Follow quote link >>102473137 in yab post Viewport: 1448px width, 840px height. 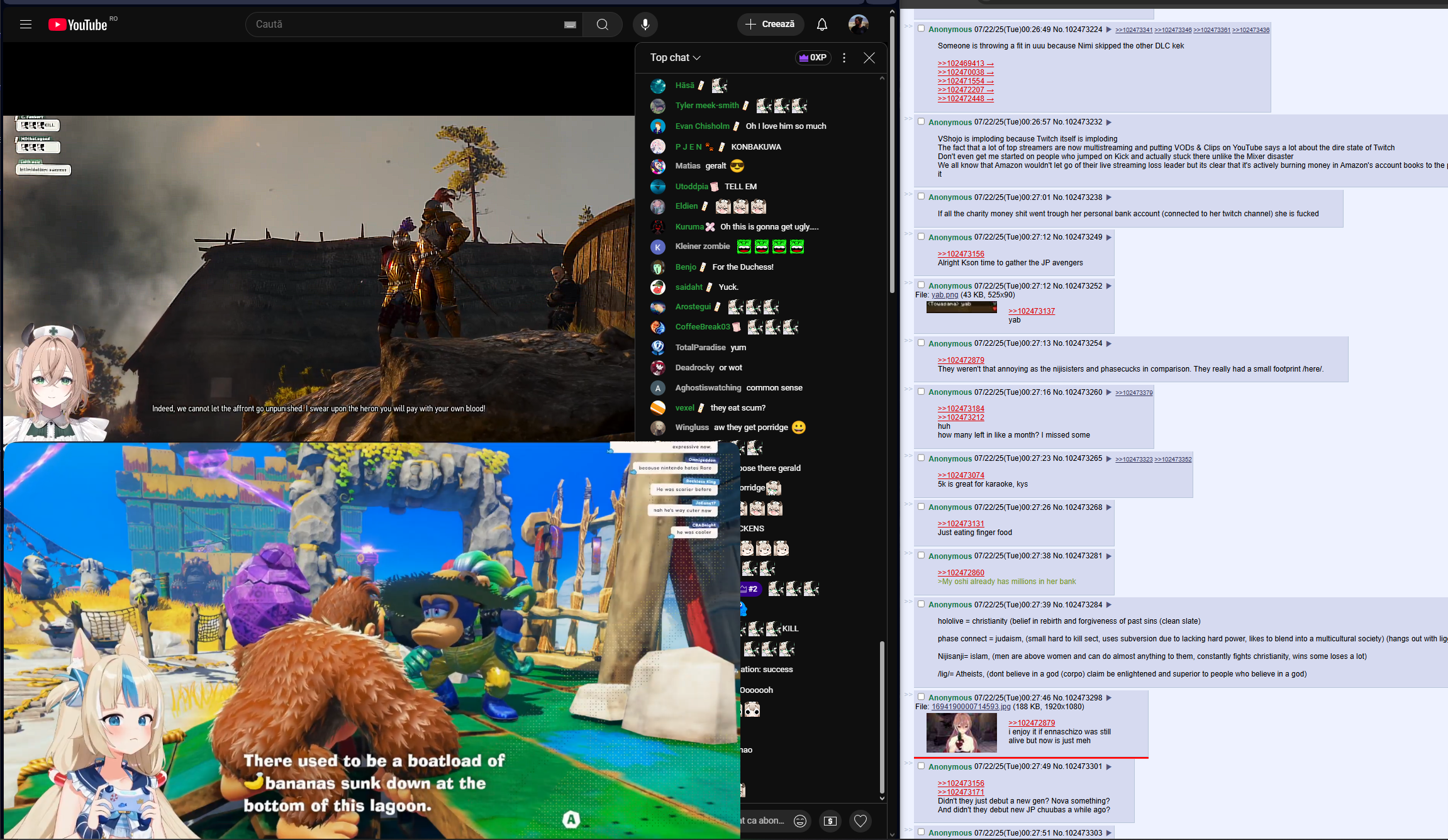coord(1032,311)
